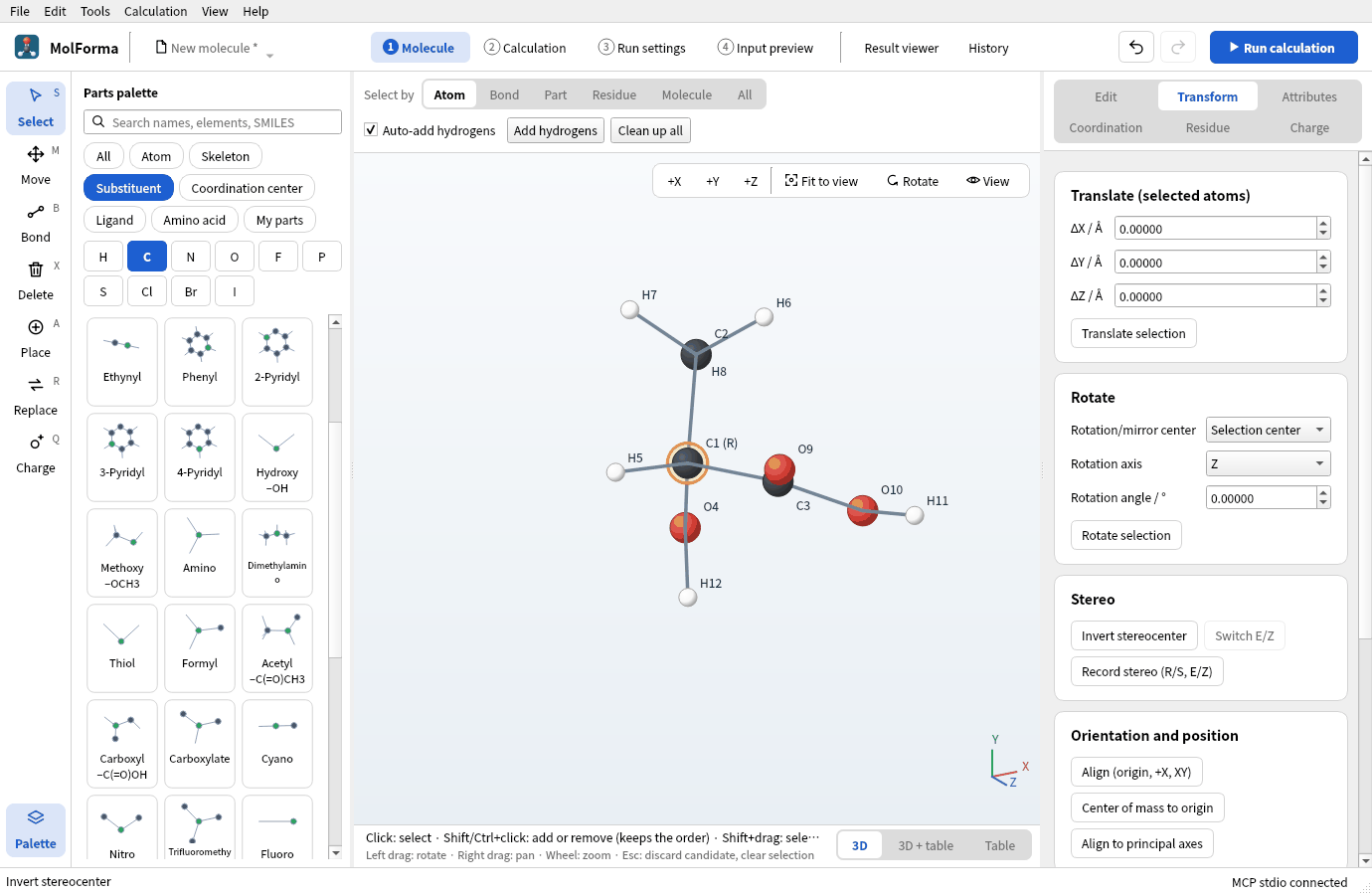Choose the Carboxyl part
Image resolution: width=1372 pixels, height=895 pixels.
[x=122, y=744]
